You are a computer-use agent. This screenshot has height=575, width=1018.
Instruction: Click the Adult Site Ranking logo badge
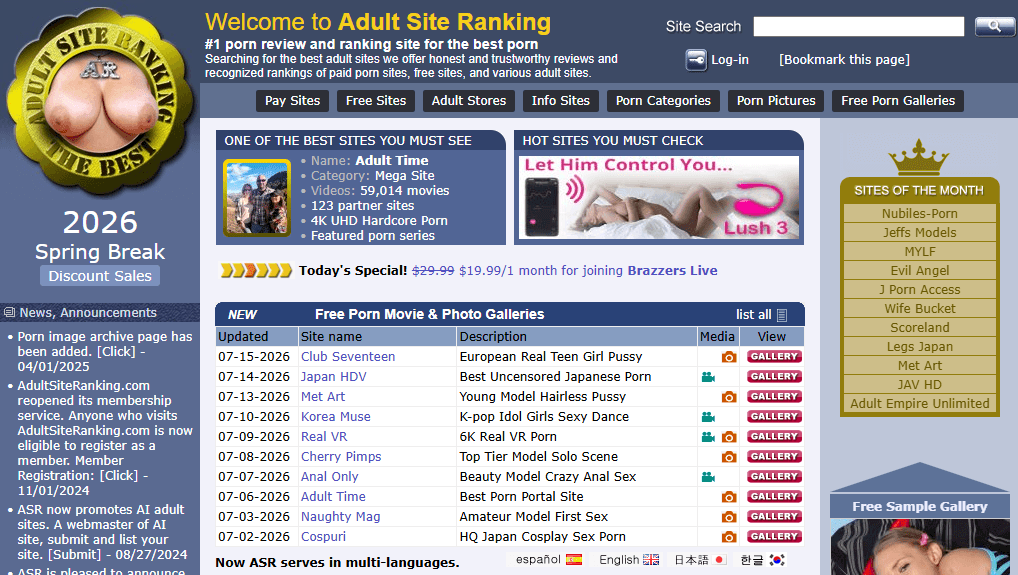click(x=100, y=101)
